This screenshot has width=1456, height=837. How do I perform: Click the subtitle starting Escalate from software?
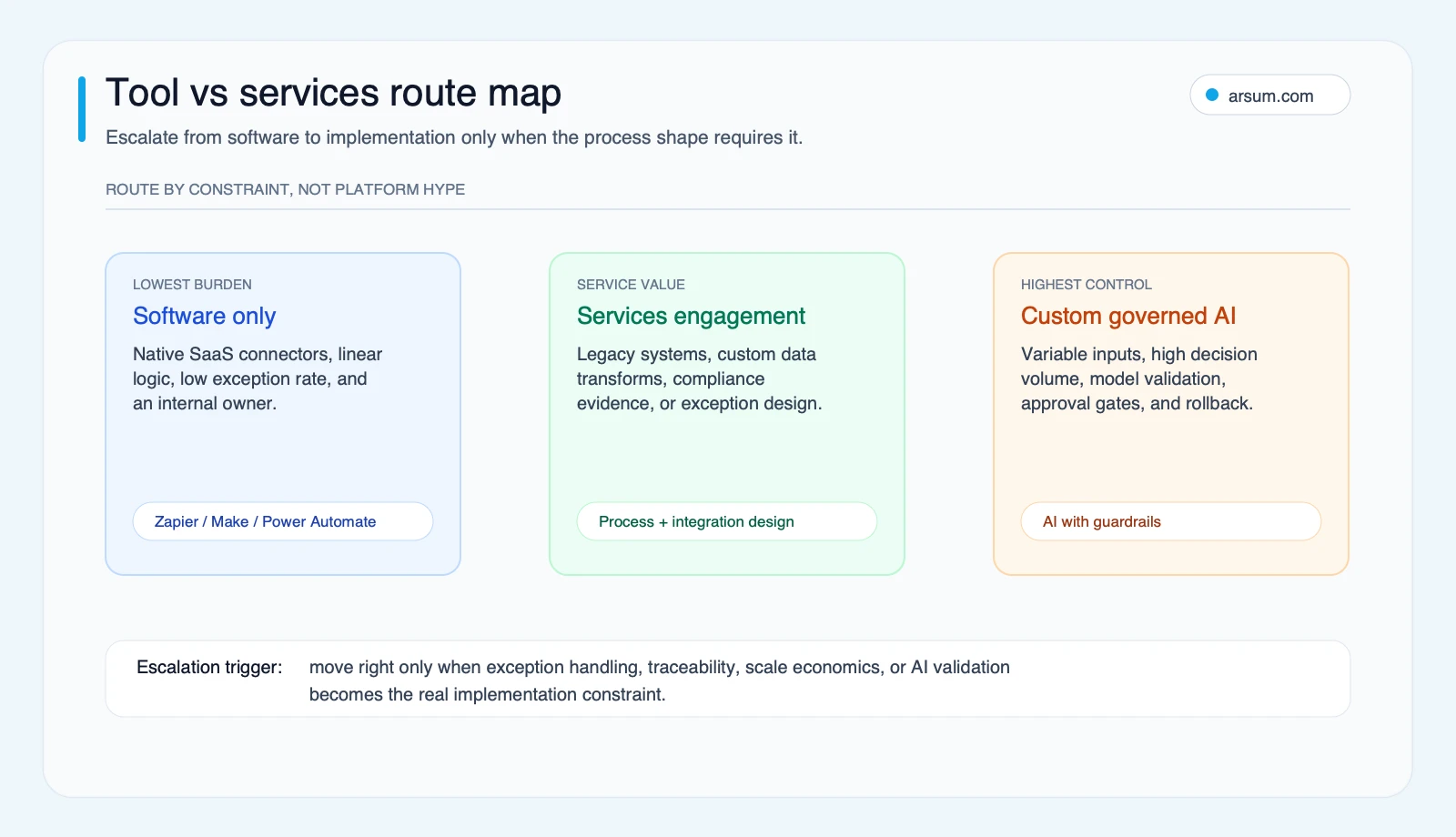point(454,137)
